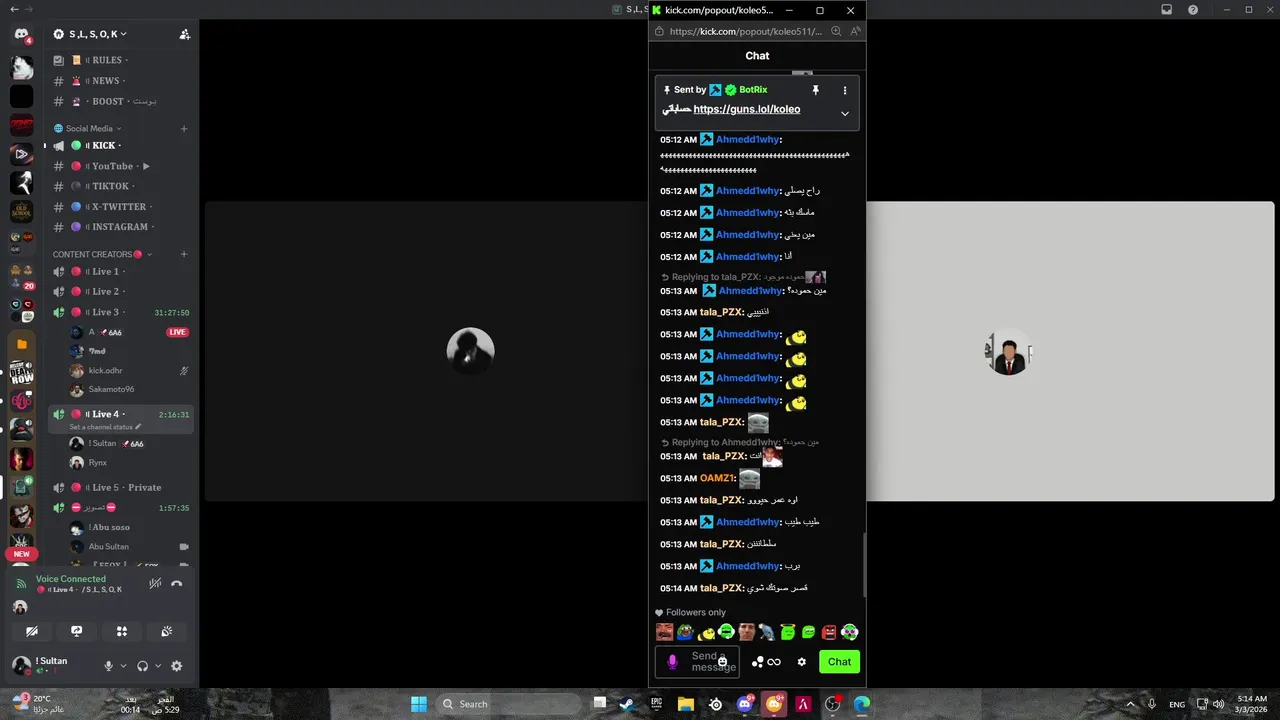Open the guns.lol/koleo pinned link
Viewport: 1280px width, 720px height.
[x=746, y=109]
